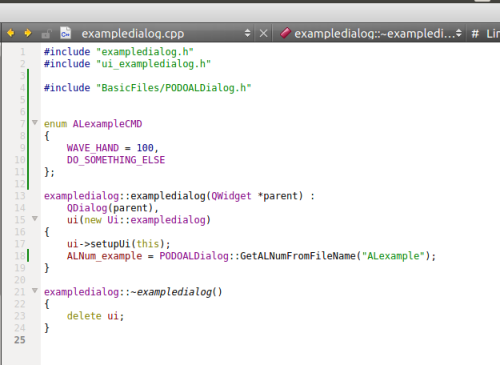
Task: Click the delete keyword
Action: coord(84,316)
